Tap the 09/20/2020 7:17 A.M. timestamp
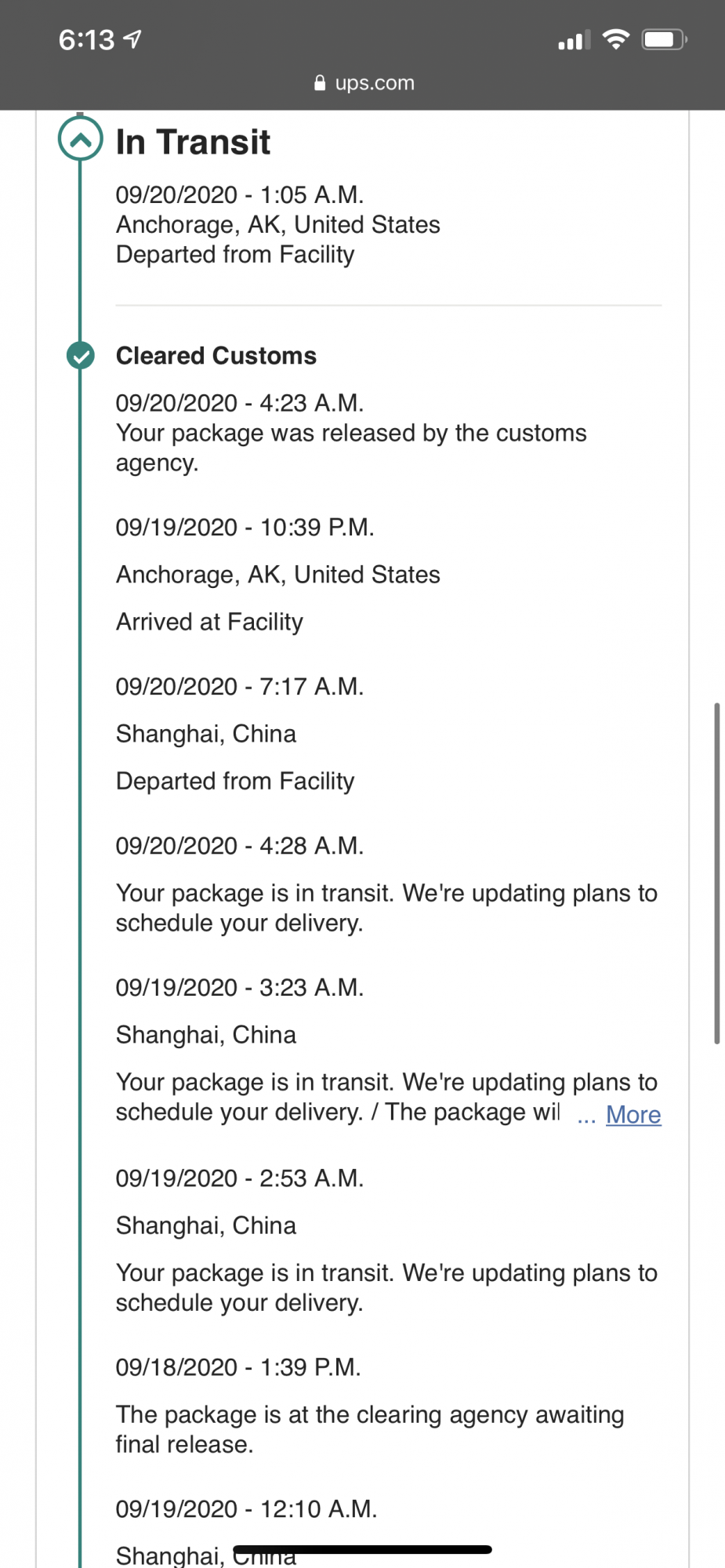This screenshot has height=1568, width=725. click(x=240, y=686)
